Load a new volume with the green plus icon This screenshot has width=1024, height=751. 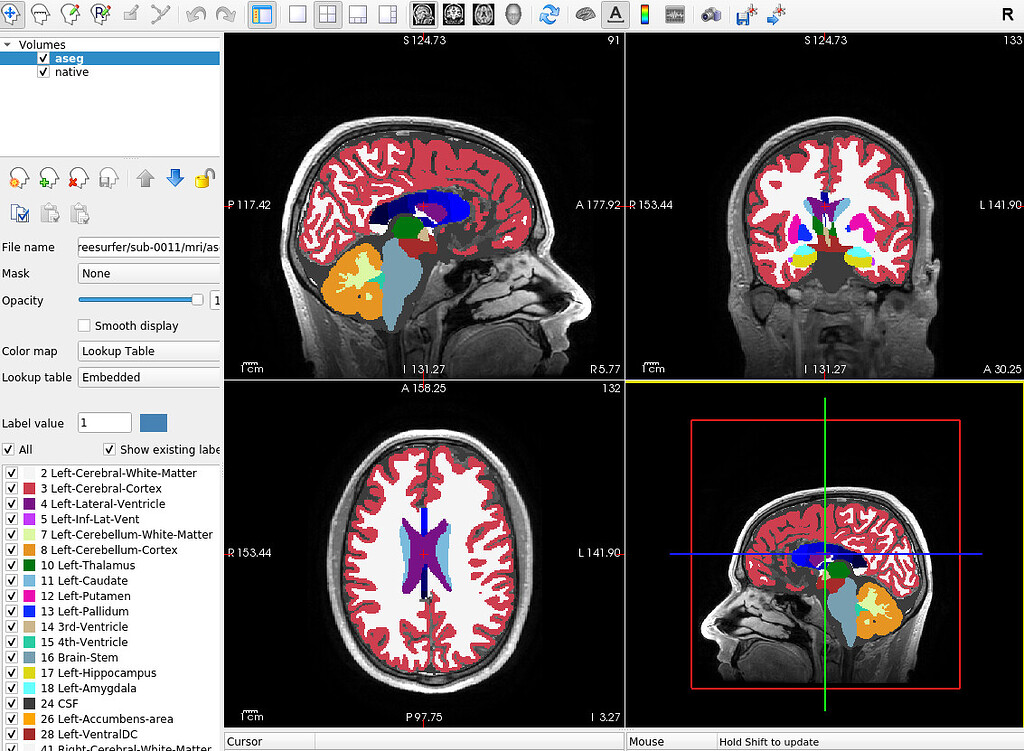[48, 178]
